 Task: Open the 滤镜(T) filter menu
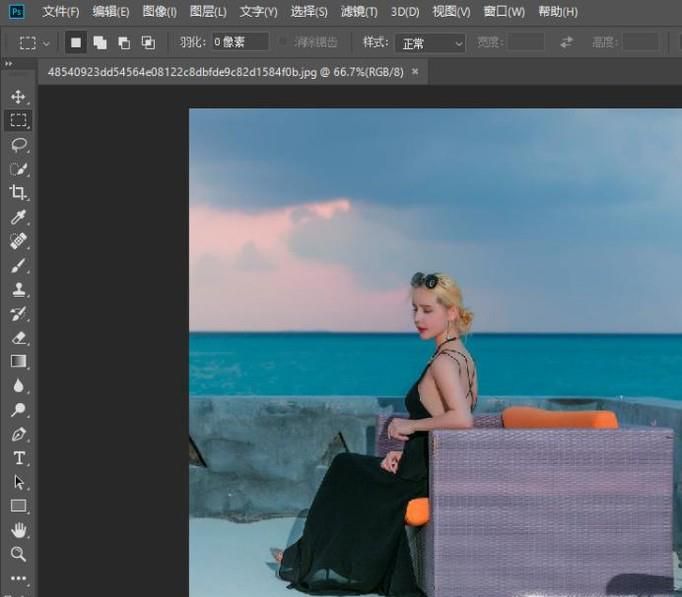(x=359, y=12)
